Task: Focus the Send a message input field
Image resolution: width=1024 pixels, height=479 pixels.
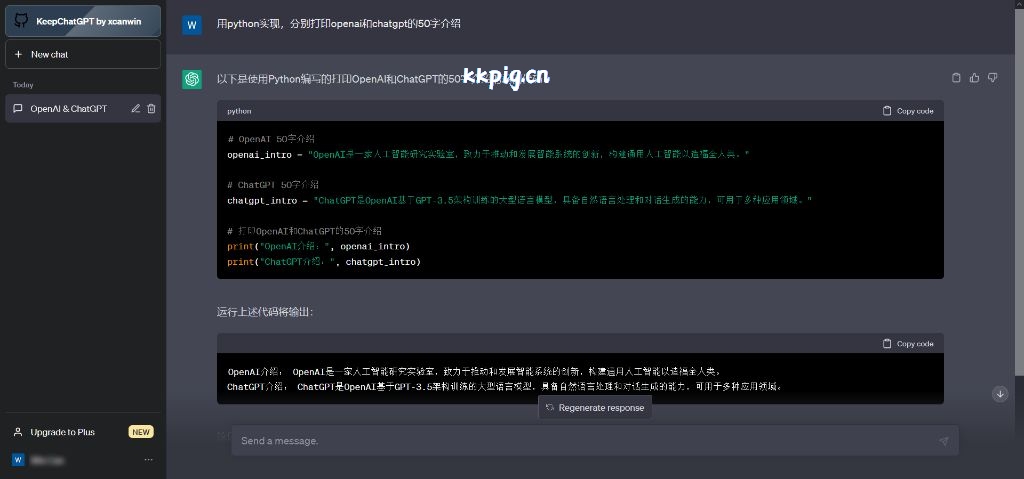Action: pos(595,440)
